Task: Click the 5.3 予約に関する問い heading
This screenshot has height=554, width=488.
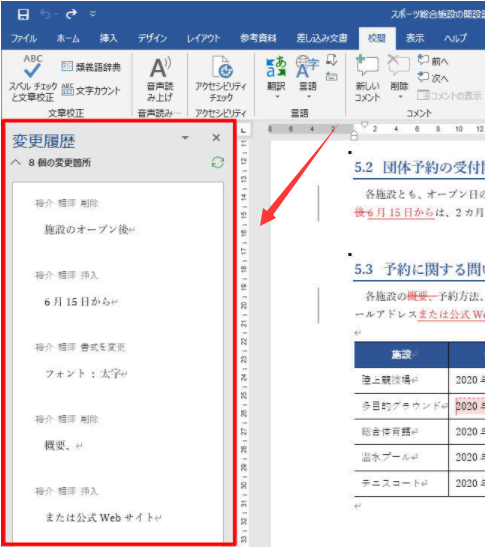Action: tap(419, 270)
